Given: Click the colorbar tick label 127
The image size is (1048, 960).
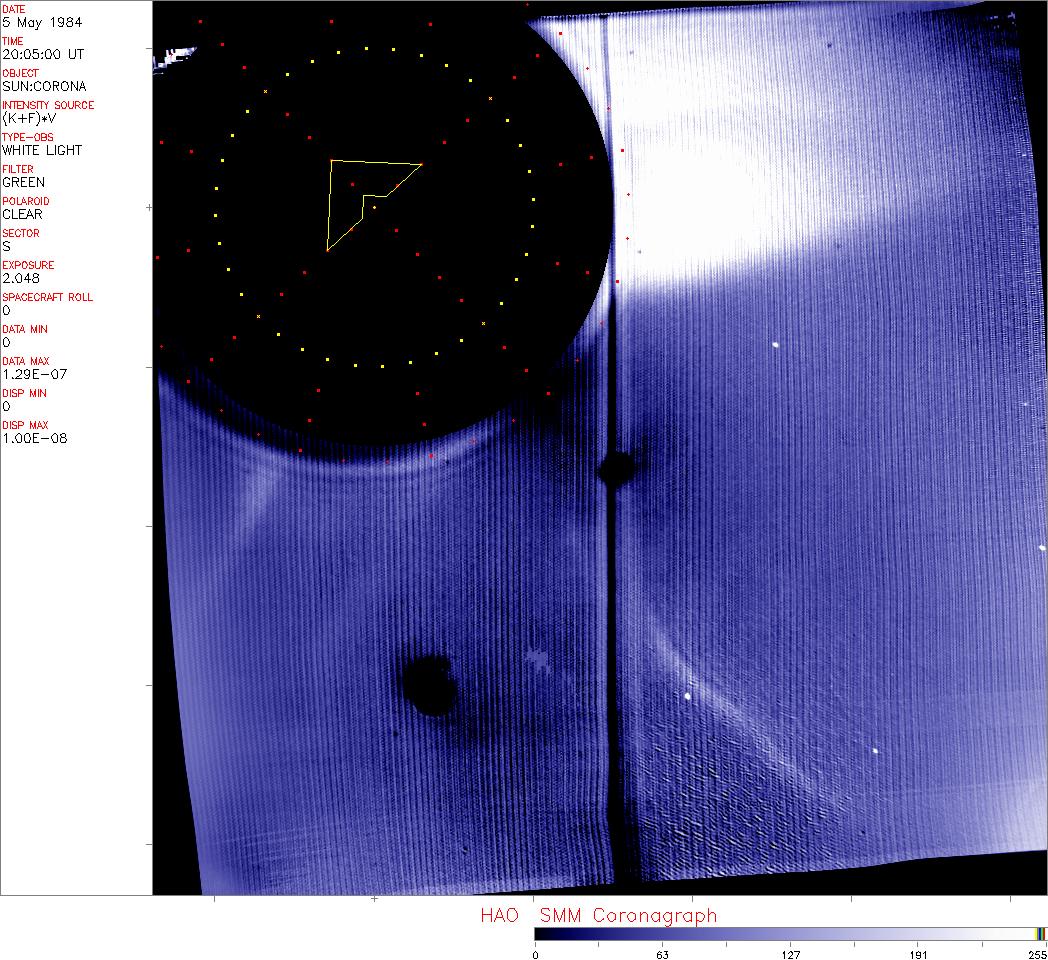Looking at the screenshot, I should tap(790, 955).
